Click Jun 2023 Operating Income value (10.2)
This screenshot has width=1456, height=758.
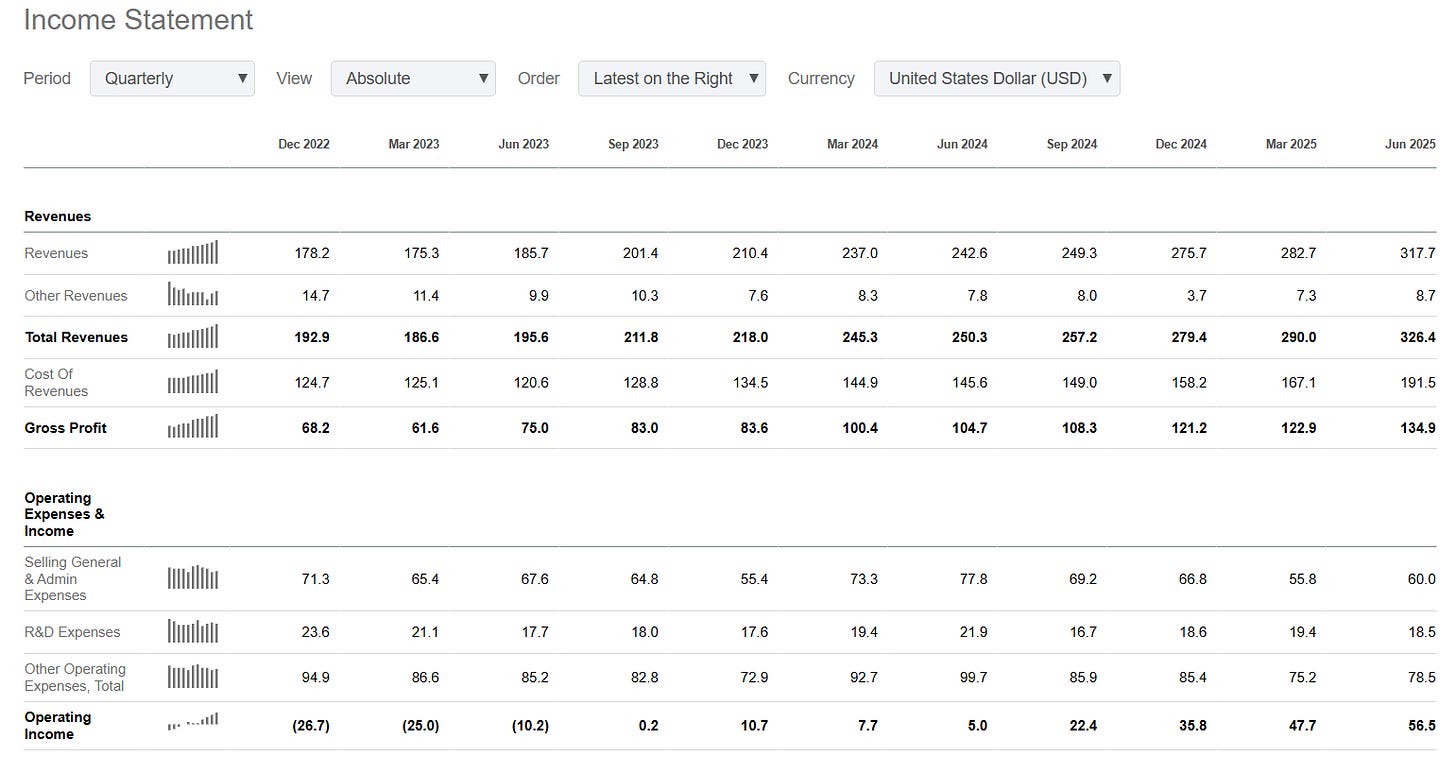tap(530, 725)
